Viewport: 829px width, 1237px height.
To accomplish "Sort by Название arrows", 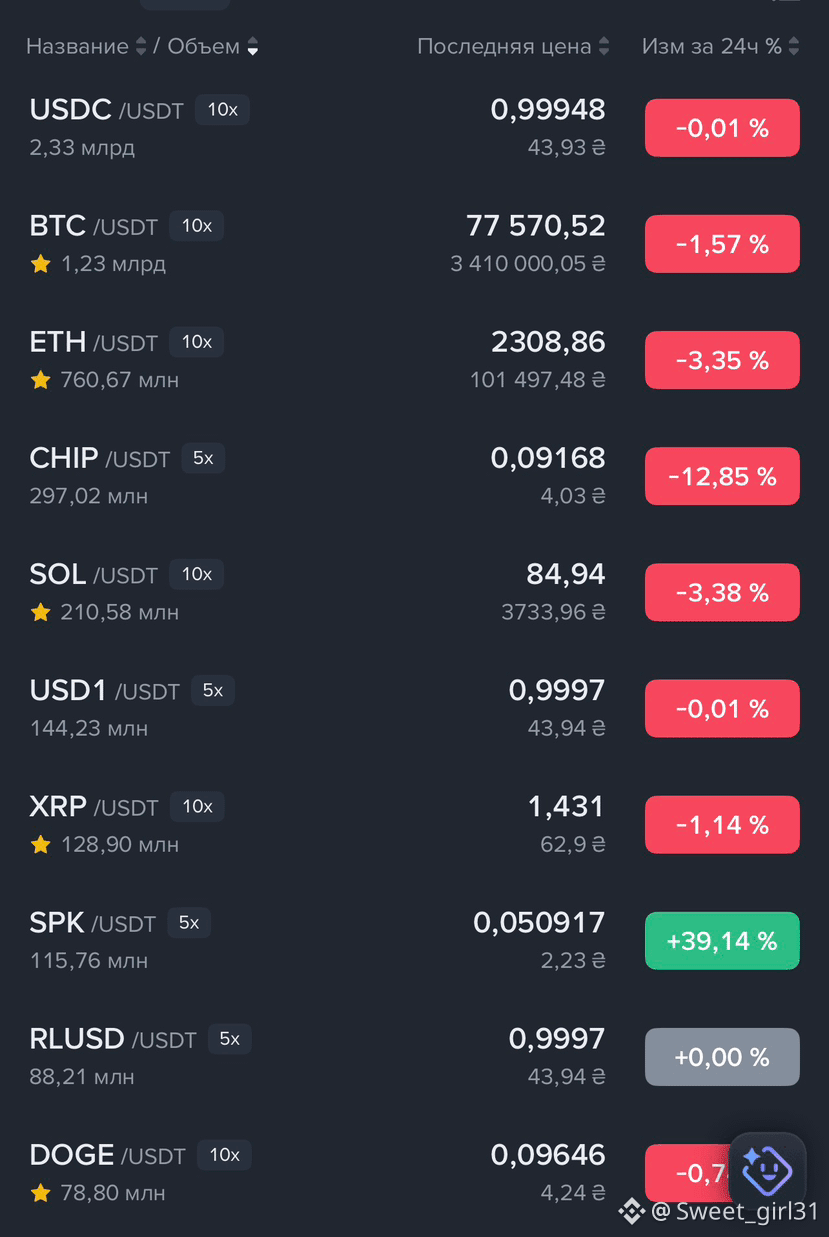I will click(141, 46).
